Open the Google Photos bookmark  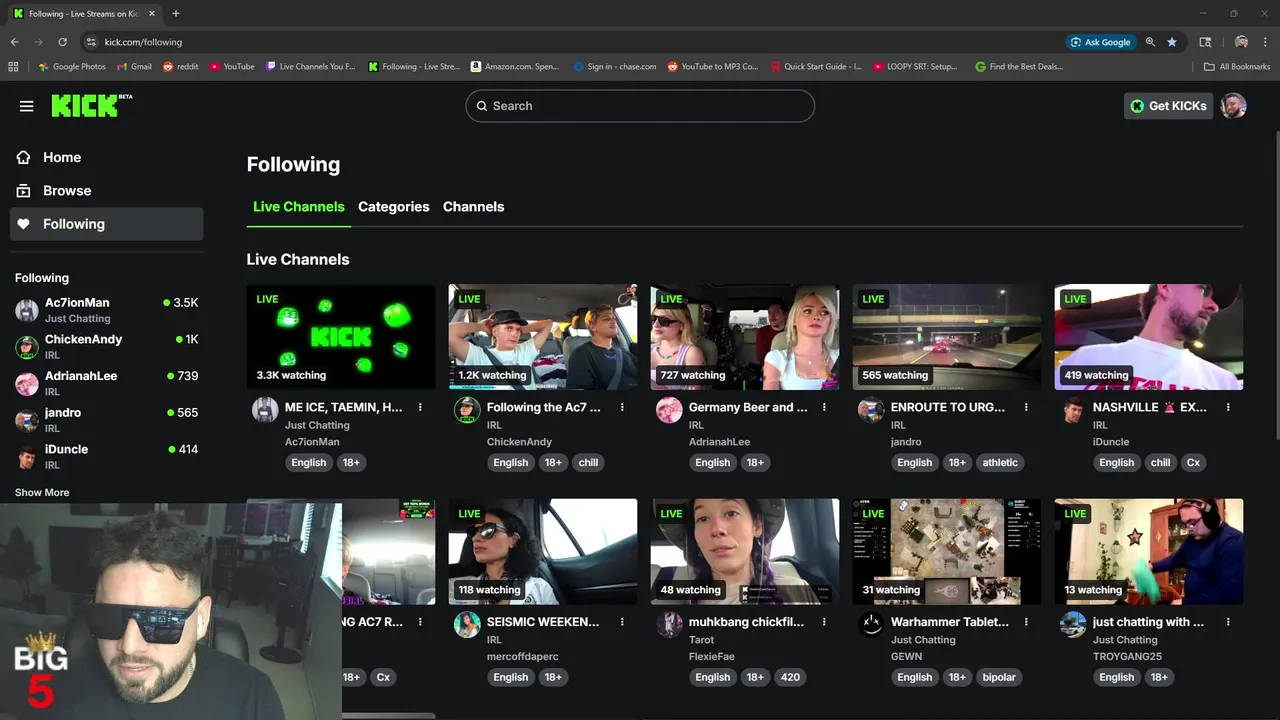pyautogui.click(x=71, y=67)
